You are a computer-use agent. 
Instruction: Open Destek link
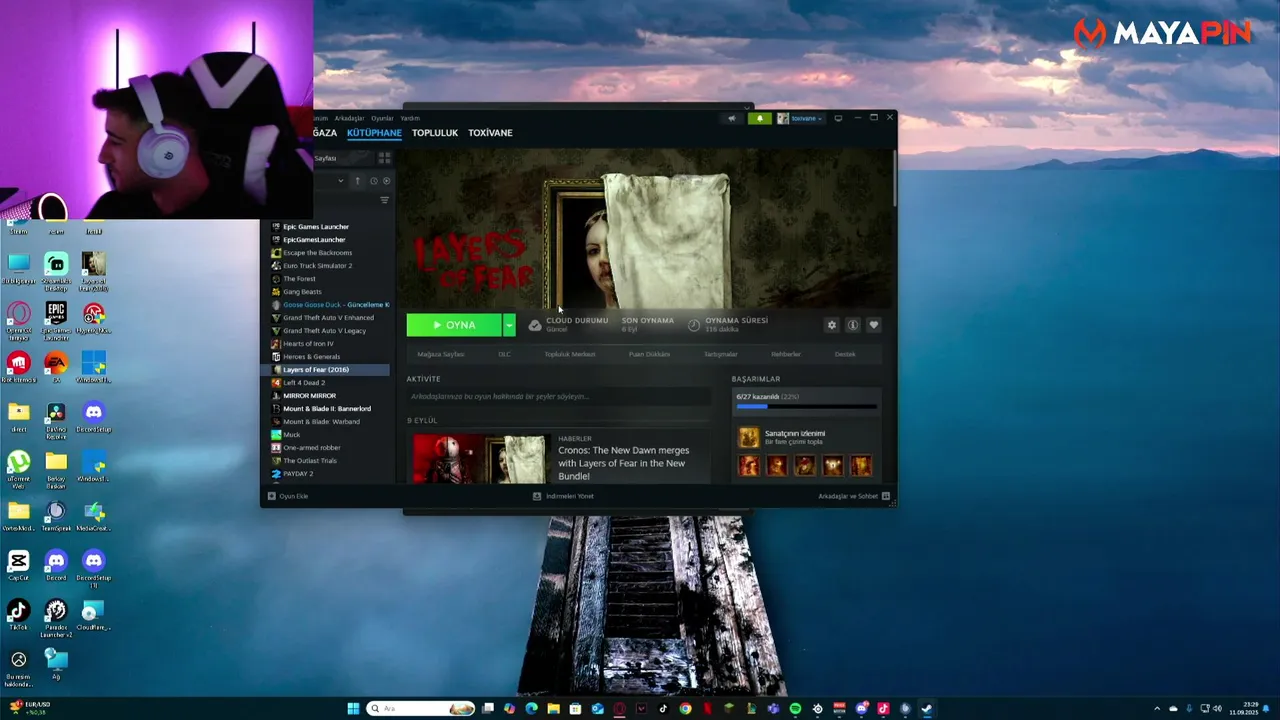click(845, 354)
